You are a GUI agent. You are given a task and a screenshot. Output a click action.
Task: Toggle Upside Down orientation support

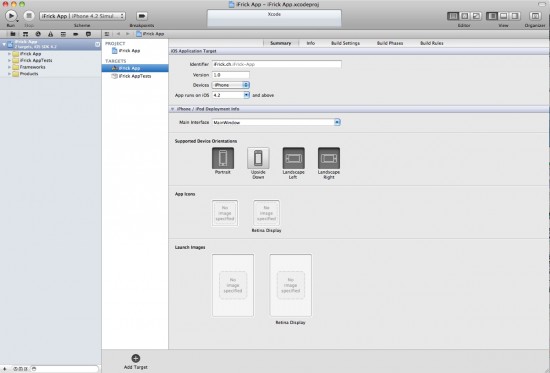[x=258, y=158]
